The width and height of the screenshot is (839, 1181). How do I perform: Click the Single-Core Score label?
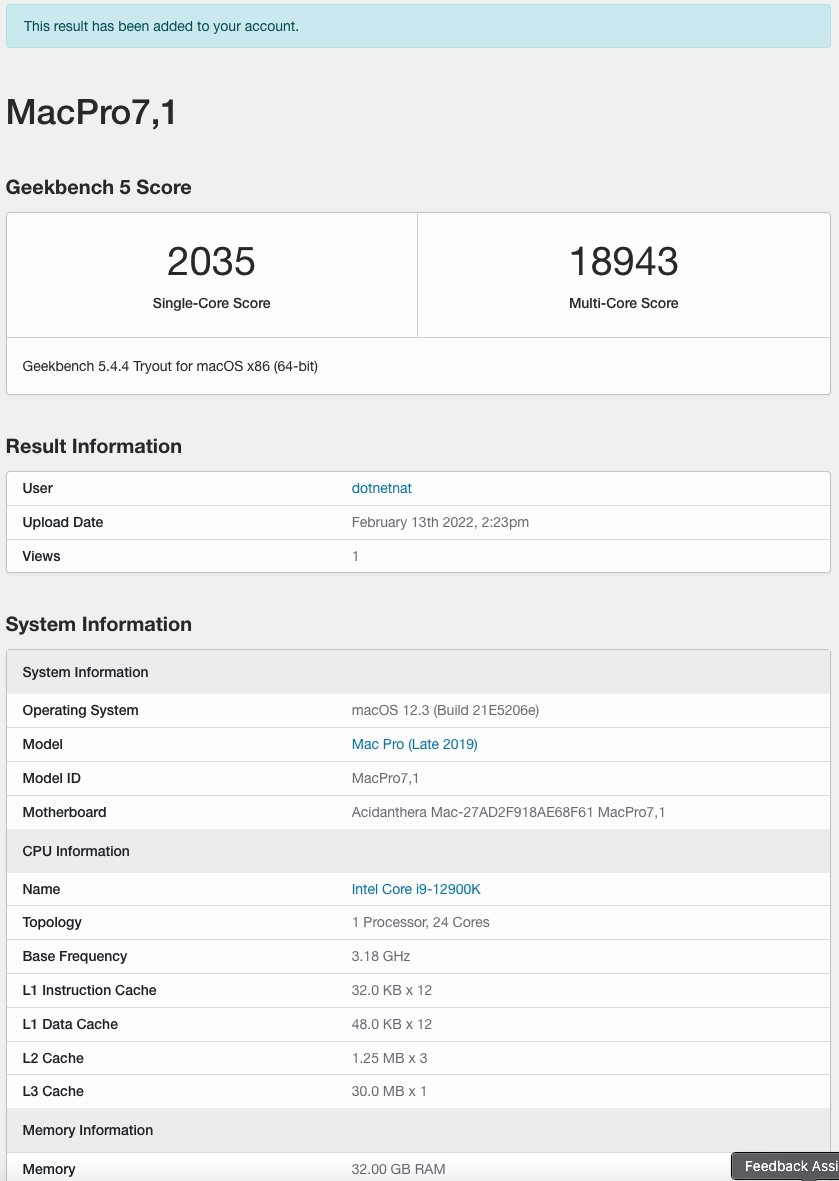click(212, 303)
